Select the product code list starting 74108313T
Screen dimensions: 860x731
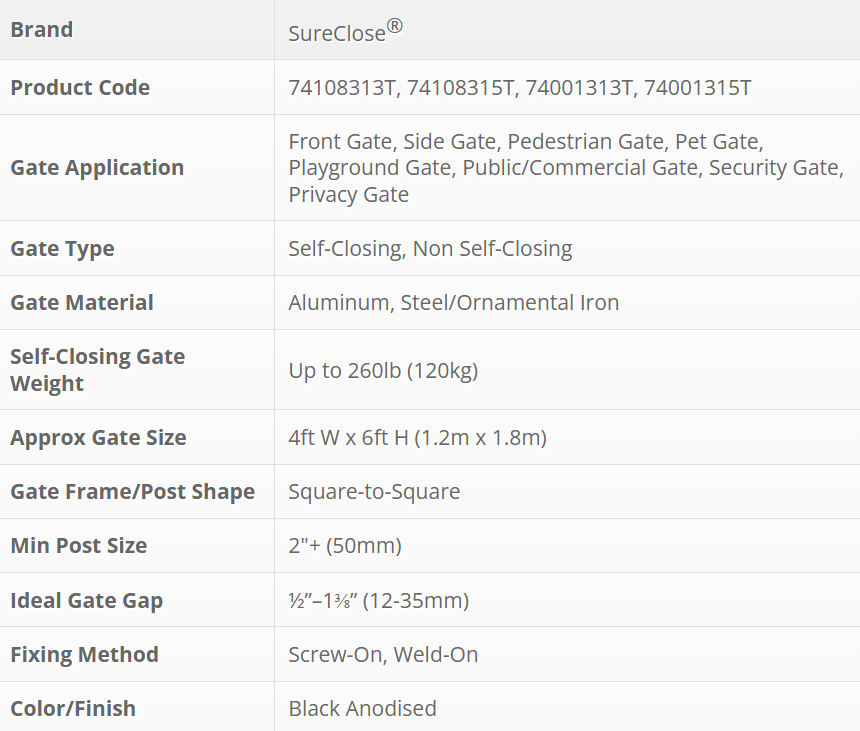pyautogui.click(x=519, y=88)
